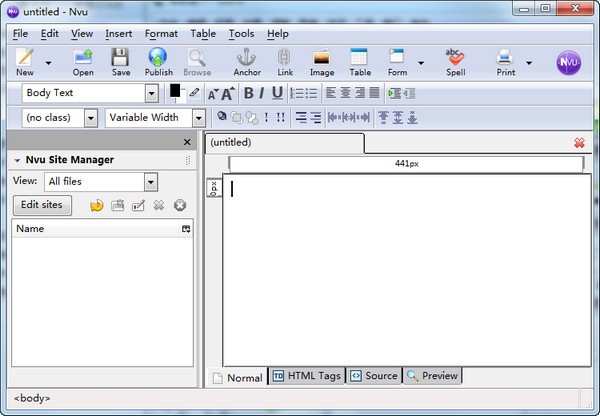The image size is (600, 416).
Task: Switch to the Preview tab
Action: pos(432,376)
